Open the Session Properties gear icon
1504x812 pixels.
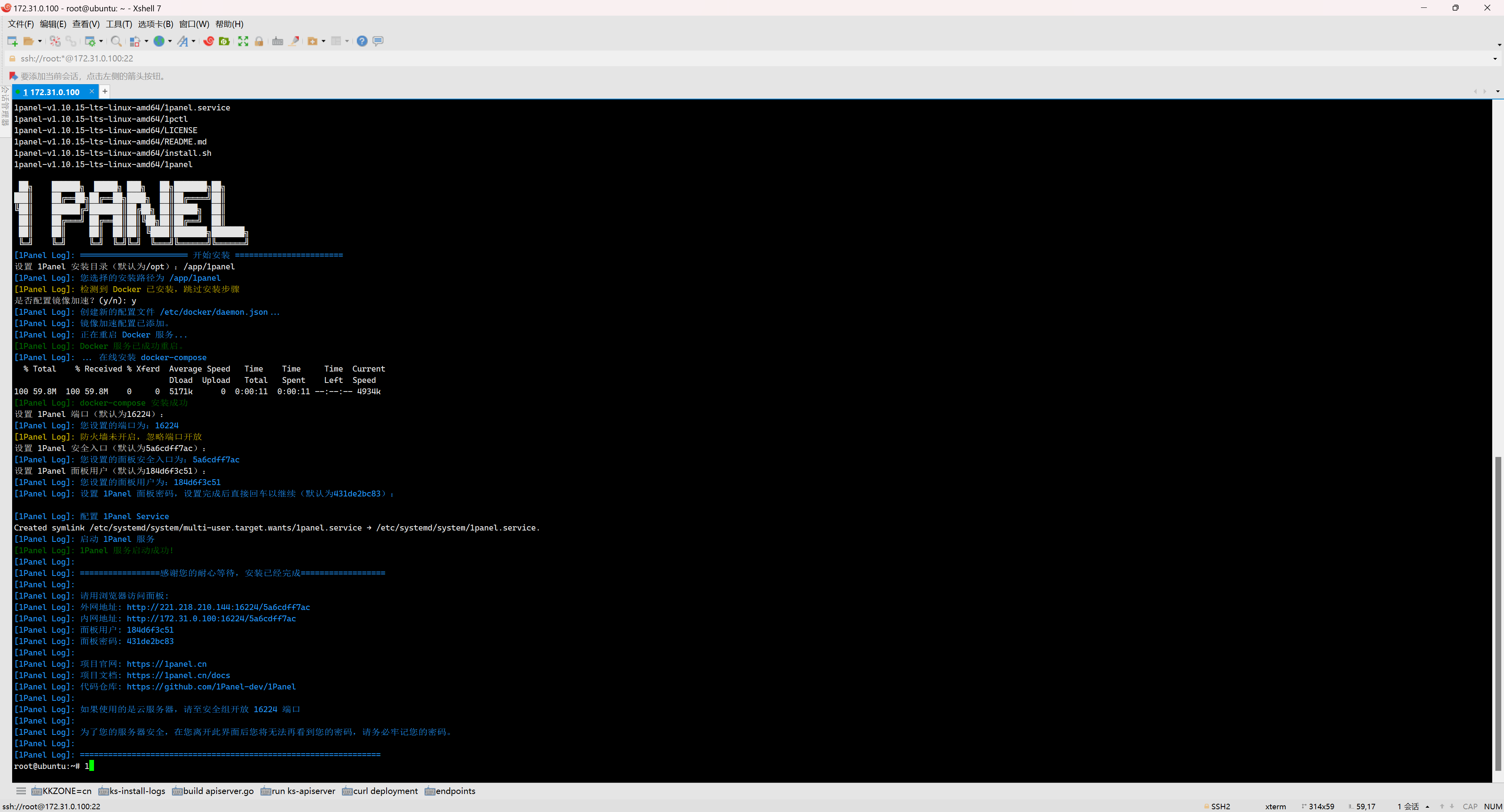coord(90,41)
